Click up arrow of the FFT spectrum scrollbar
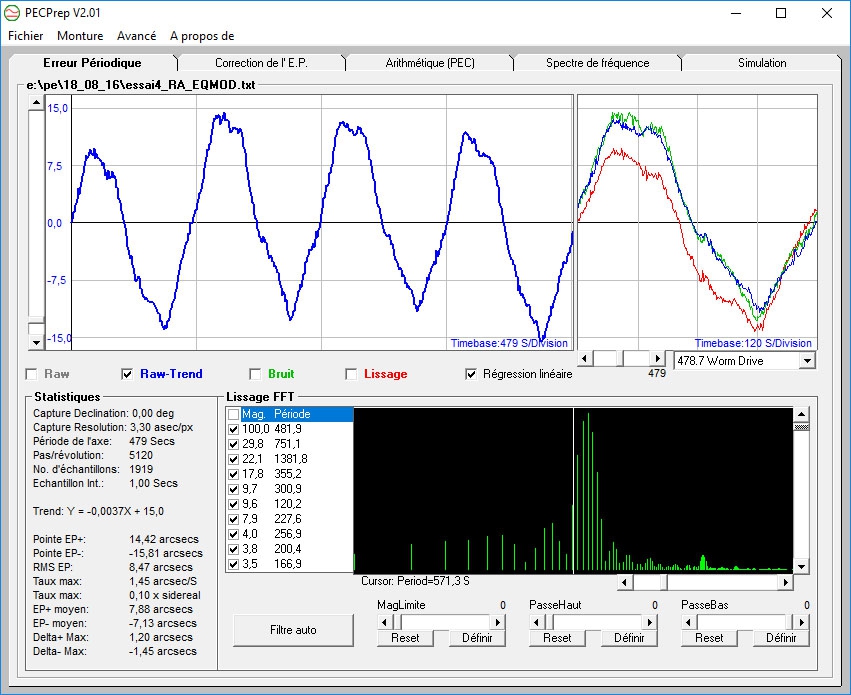851x695 pixels. click(x=801, y=413)
